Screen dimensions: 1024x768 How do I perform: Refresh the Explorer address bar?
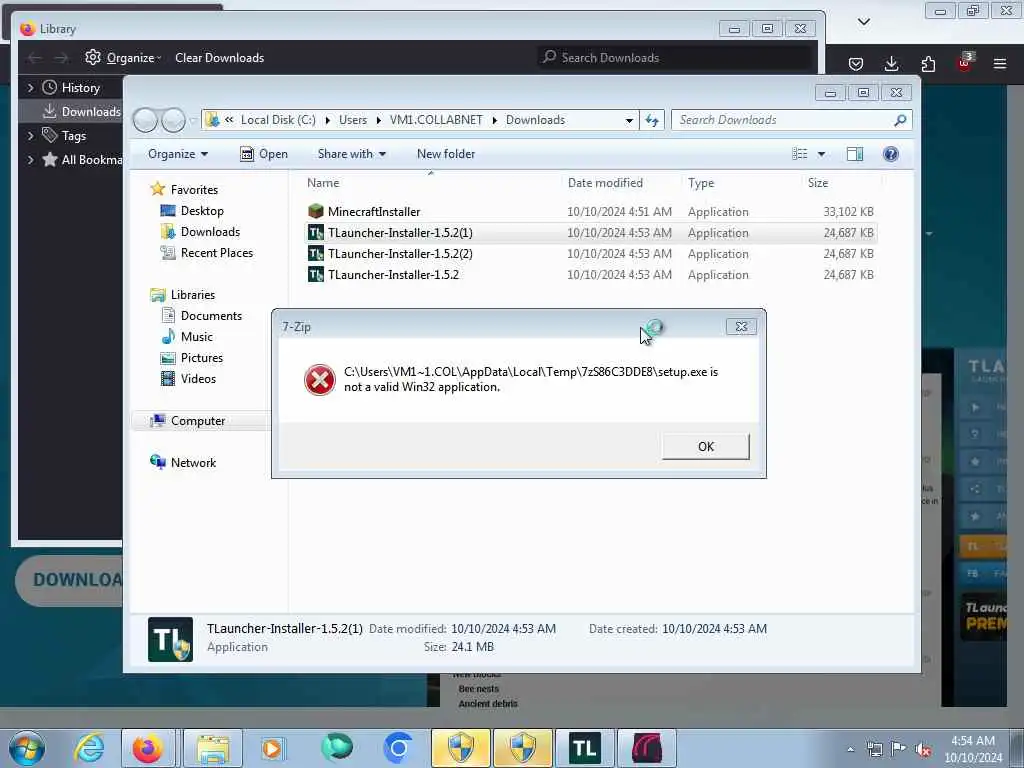pos(652,120)
